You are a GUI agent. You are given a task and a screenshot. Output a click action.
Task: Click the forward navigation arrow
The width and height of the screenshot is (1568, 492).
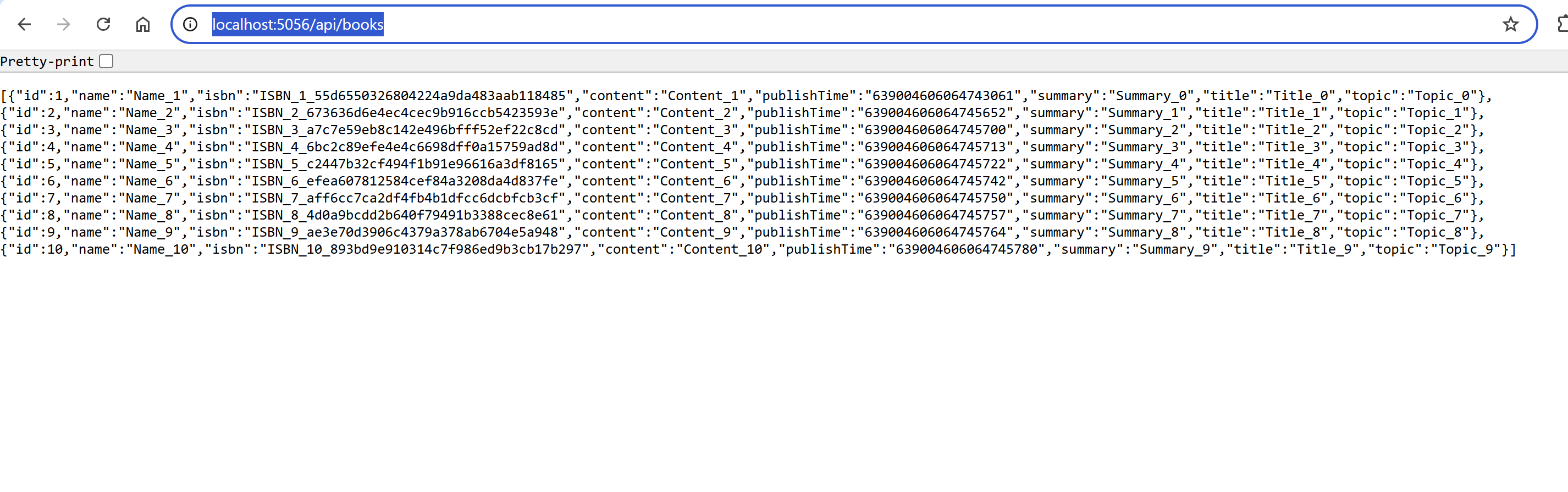(63, 24)
